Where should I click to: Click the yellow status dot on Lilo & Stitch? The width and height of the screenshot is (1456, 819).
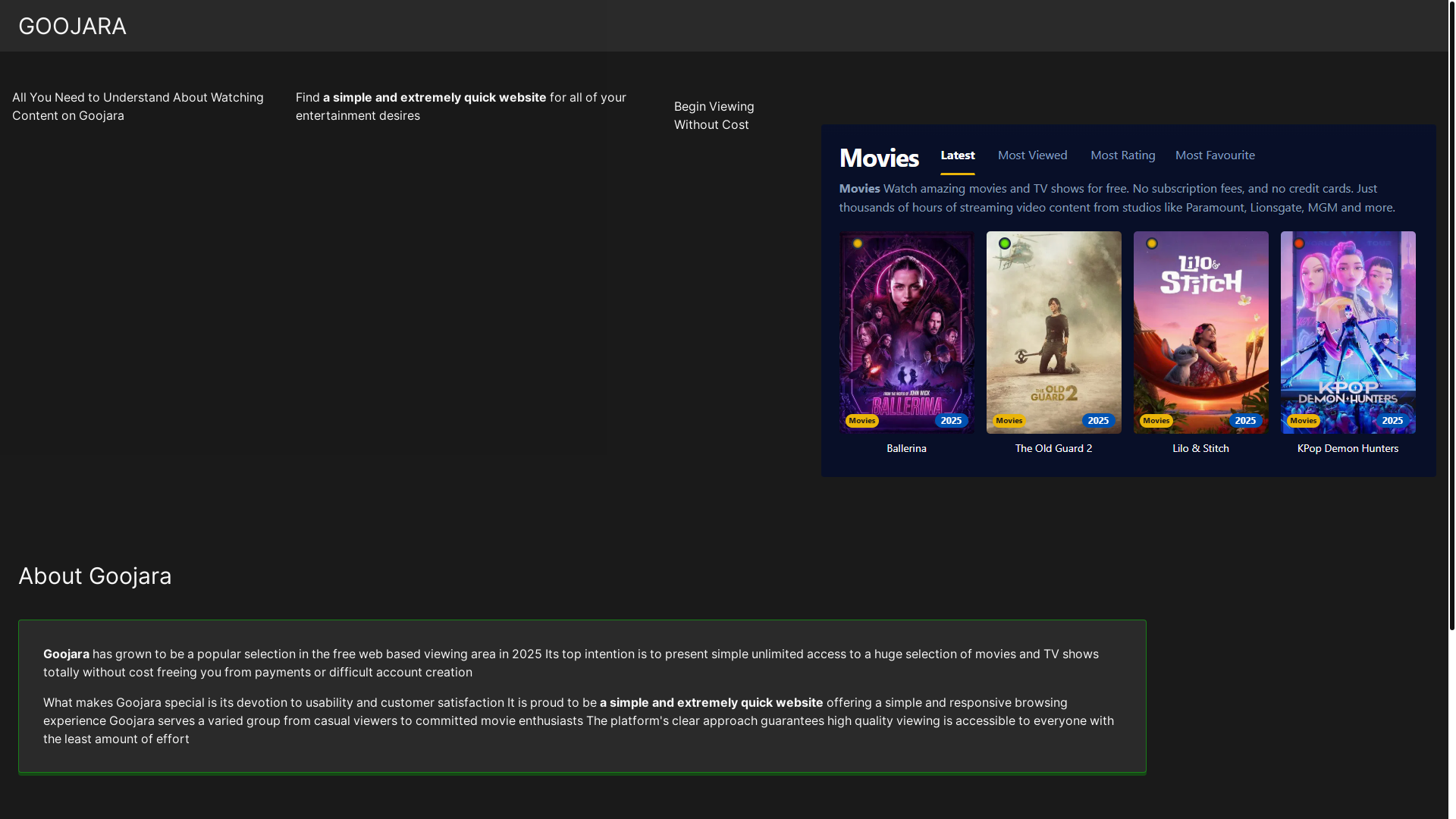coord(1152,243)
